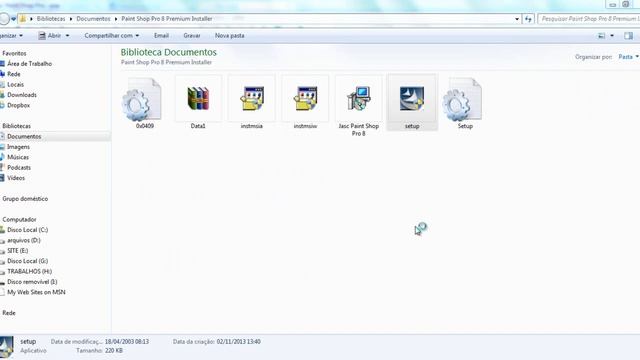Open the Compartilhar com menu
This screenshot has height=360, width=640.
(x=111, y=36)
